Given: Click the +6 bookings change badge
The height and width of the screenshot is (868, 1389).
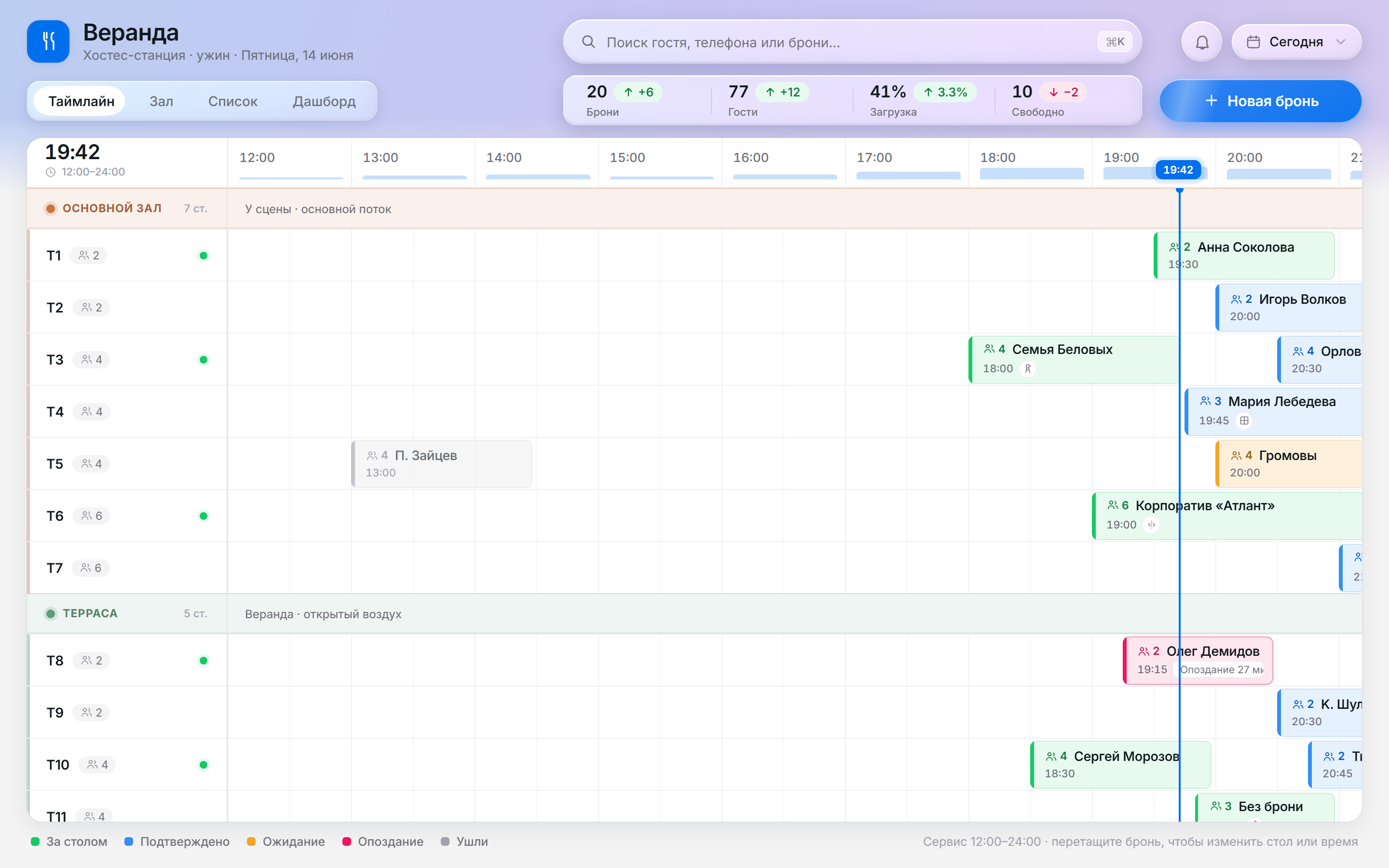Looking at the screenshot, I should tap(638, 92).
